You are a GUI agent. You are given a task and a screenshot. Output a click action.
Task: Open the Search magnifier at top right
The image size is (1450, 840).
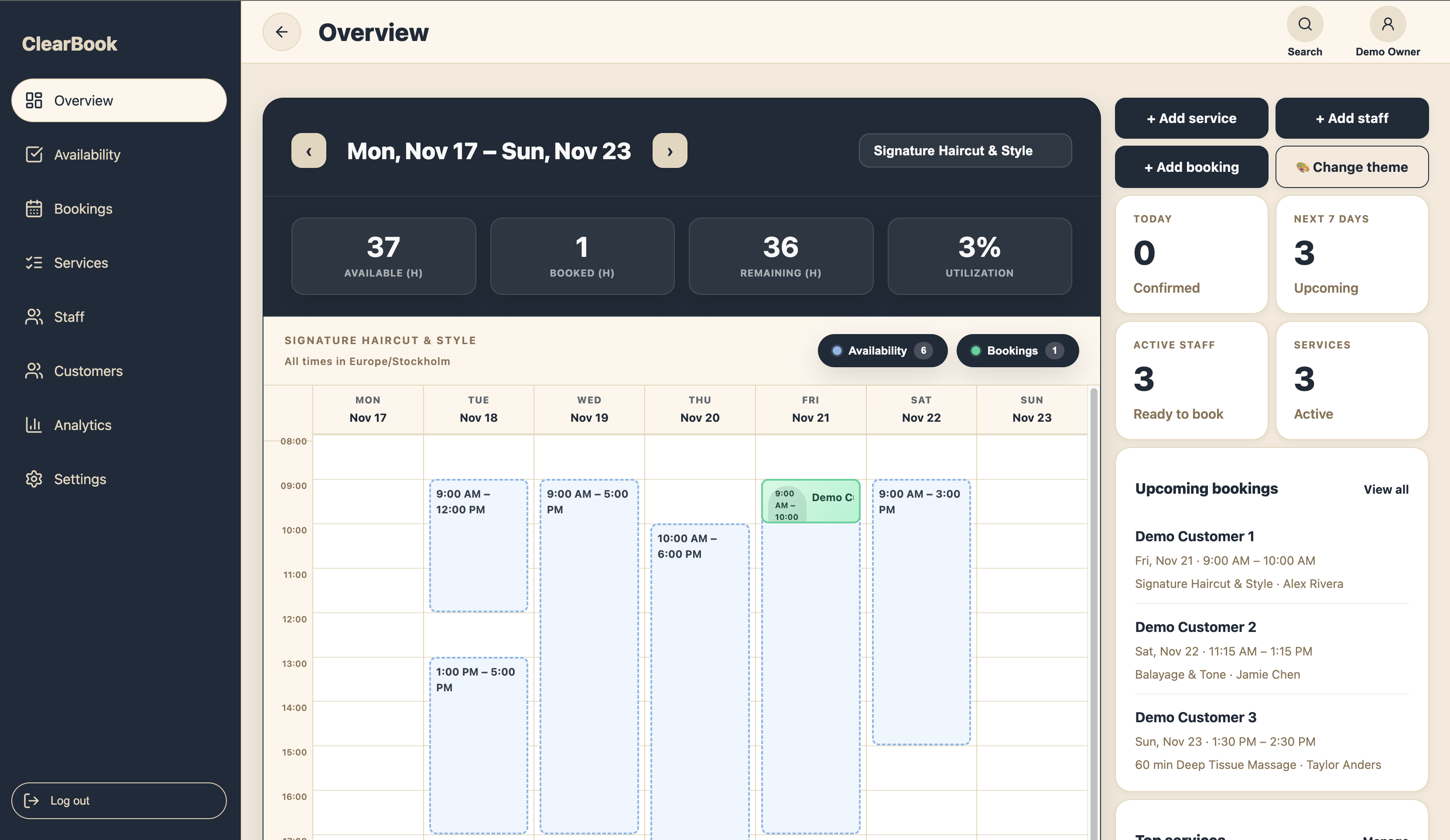point(1304,24)
